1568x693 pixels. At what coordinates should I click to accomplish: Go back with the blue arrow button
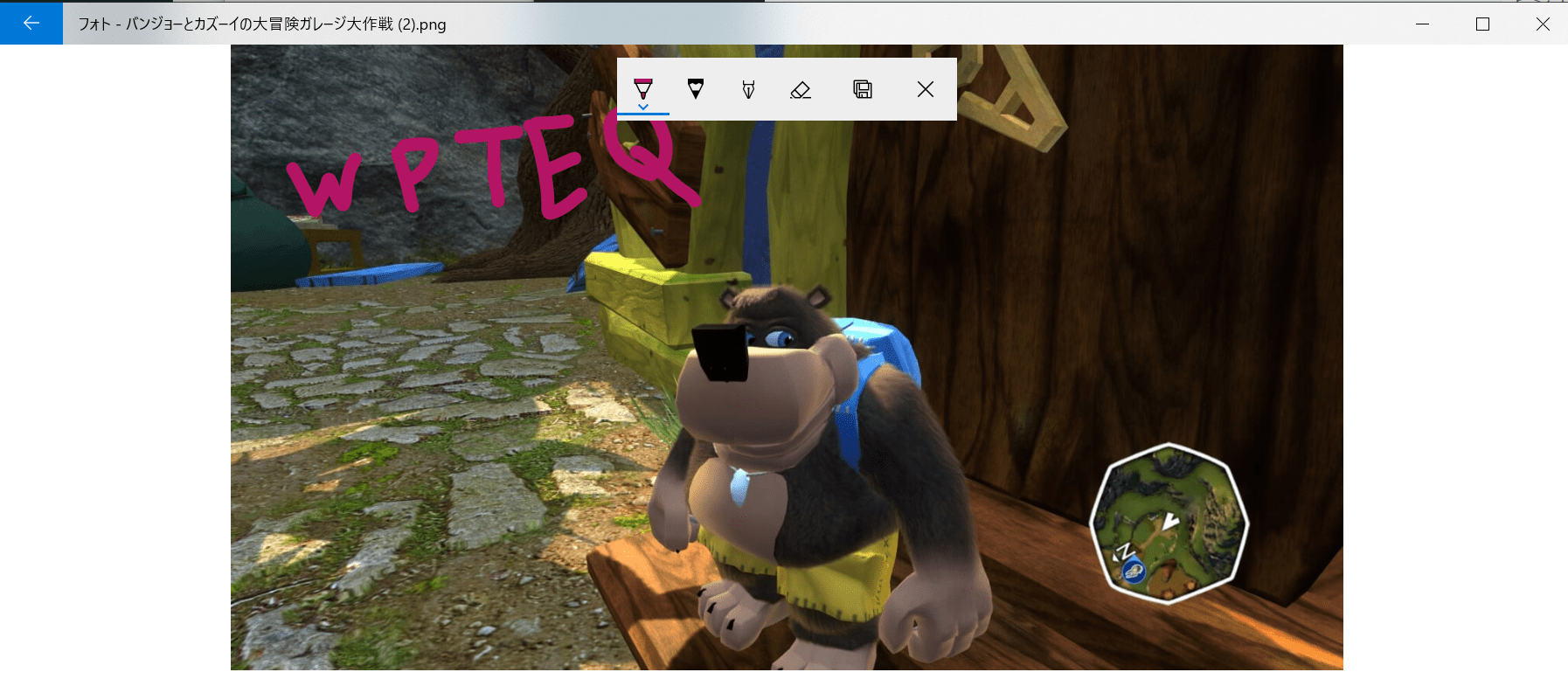[31, 24]
